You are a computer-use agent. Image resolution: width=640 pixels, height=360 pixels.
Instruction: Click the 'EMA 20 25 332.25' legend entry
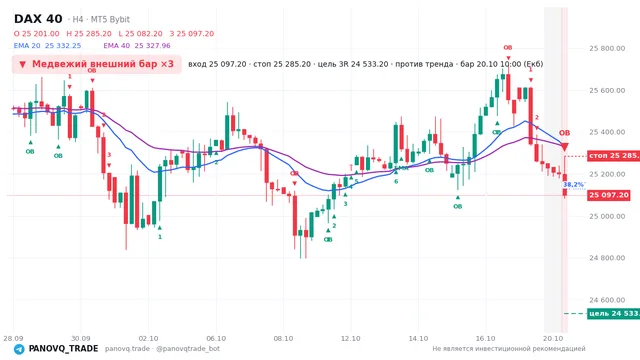[x=47, y=46]
